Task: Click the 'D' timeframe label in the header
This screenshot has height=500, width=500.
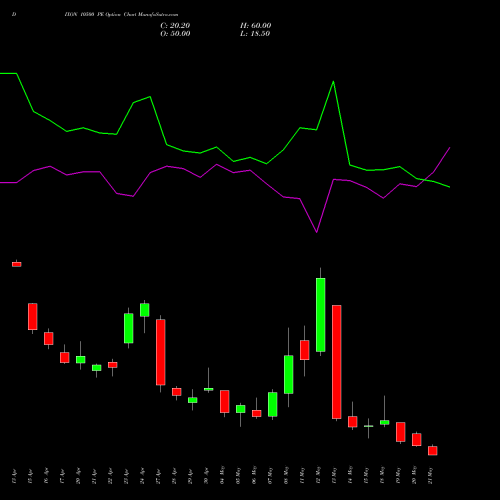Action: 14,15
